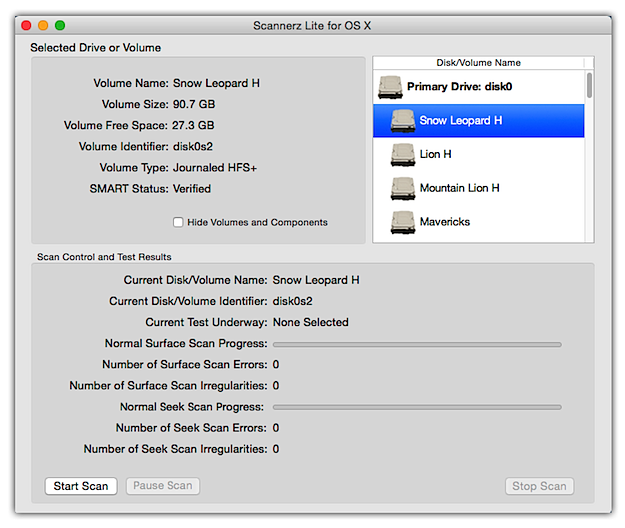Screen dimensions: 625x528
Task: Click the Volume Name value in Selected Drive panel
Action: point(216,83)
